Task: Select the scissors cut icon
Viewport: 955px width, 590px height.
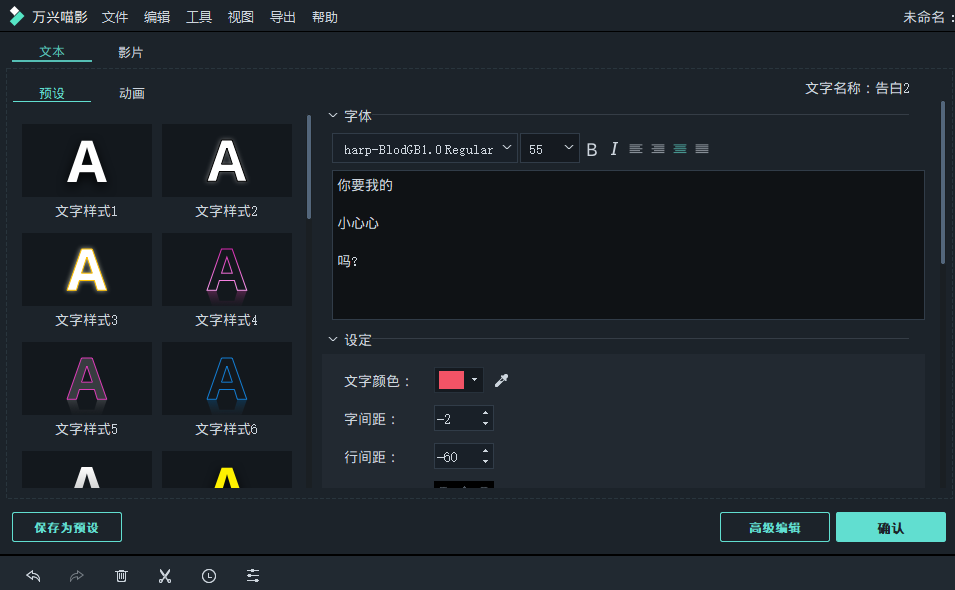Action: 165,575
